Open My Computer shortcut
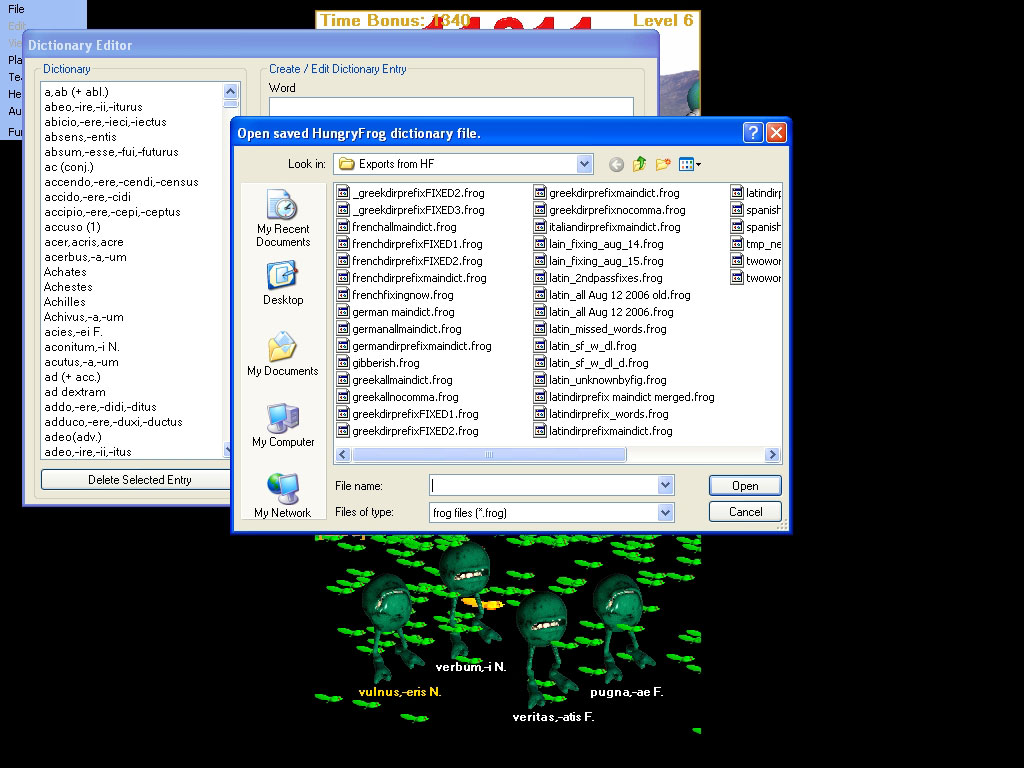 click(x=282, y=426)
